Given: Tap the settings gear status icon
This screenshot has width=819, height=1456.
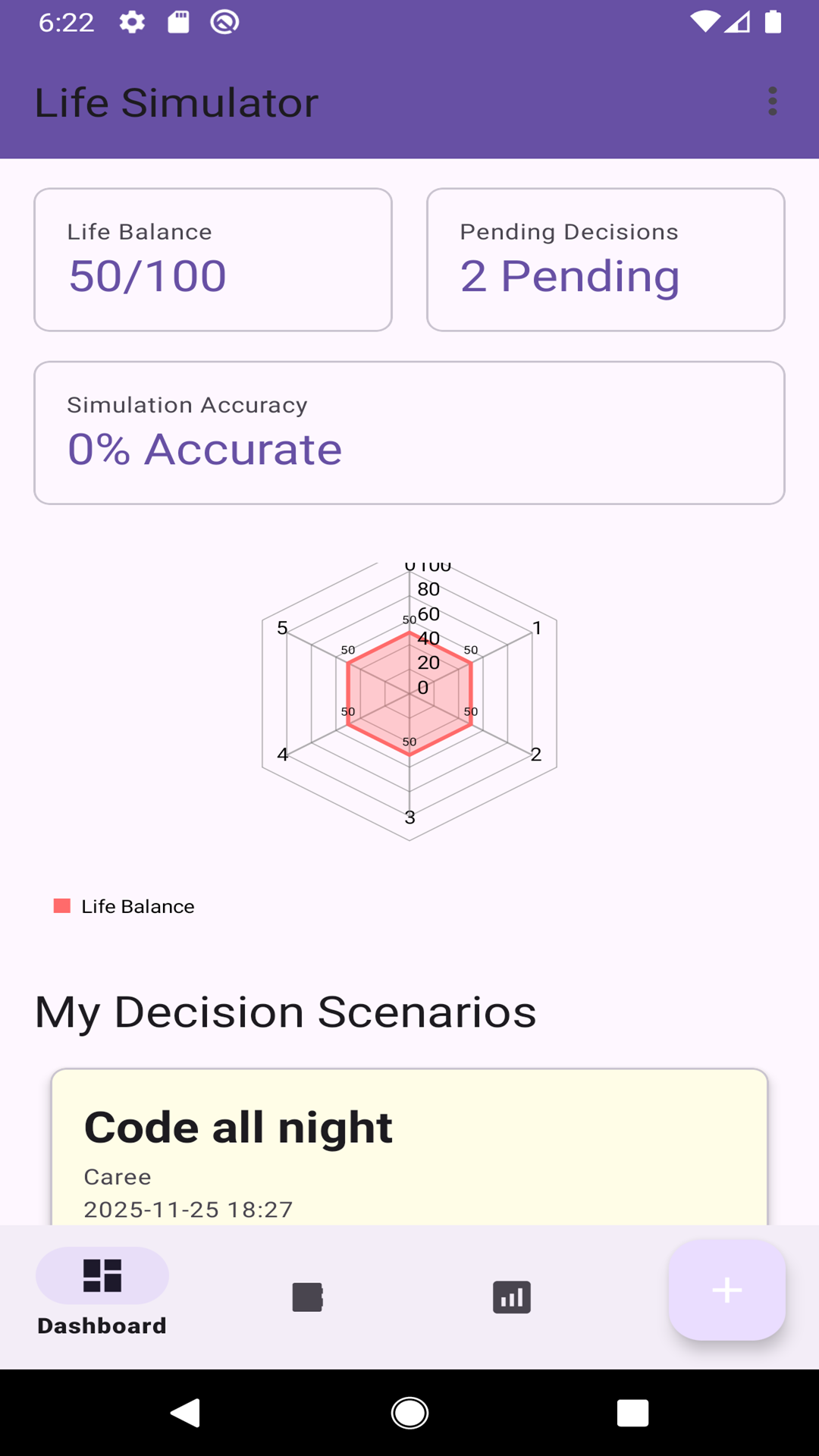Looking at the screenshot, I should [132, 22].
